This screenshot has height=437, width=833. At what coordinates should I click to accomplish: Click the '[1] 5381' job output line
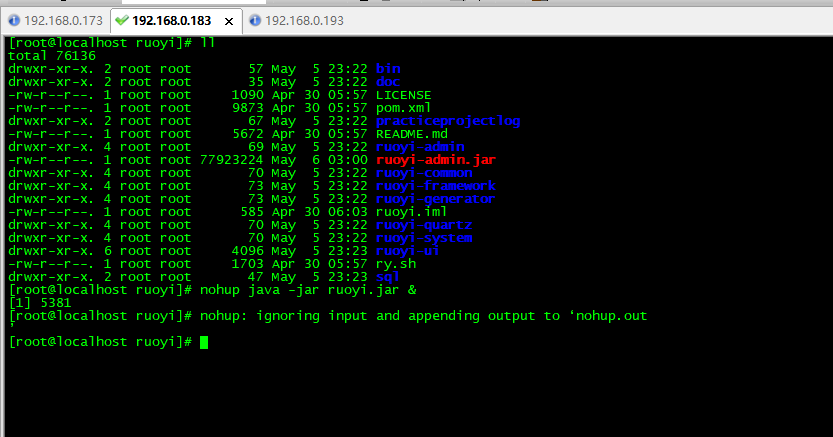click(x=40, y=303)
